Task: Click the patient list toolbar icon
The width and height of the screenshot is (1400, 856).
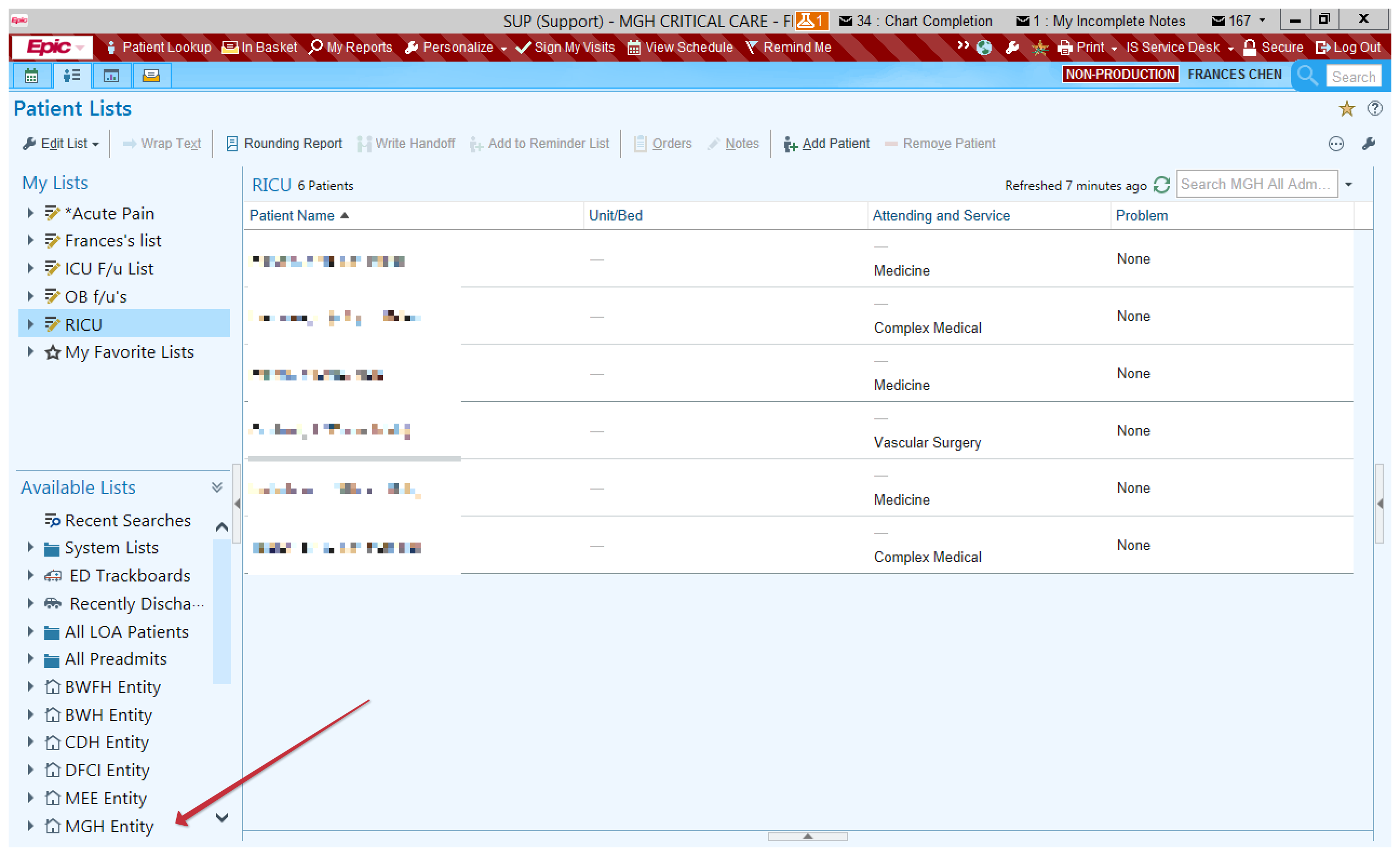Action: [x=72, y=76]
